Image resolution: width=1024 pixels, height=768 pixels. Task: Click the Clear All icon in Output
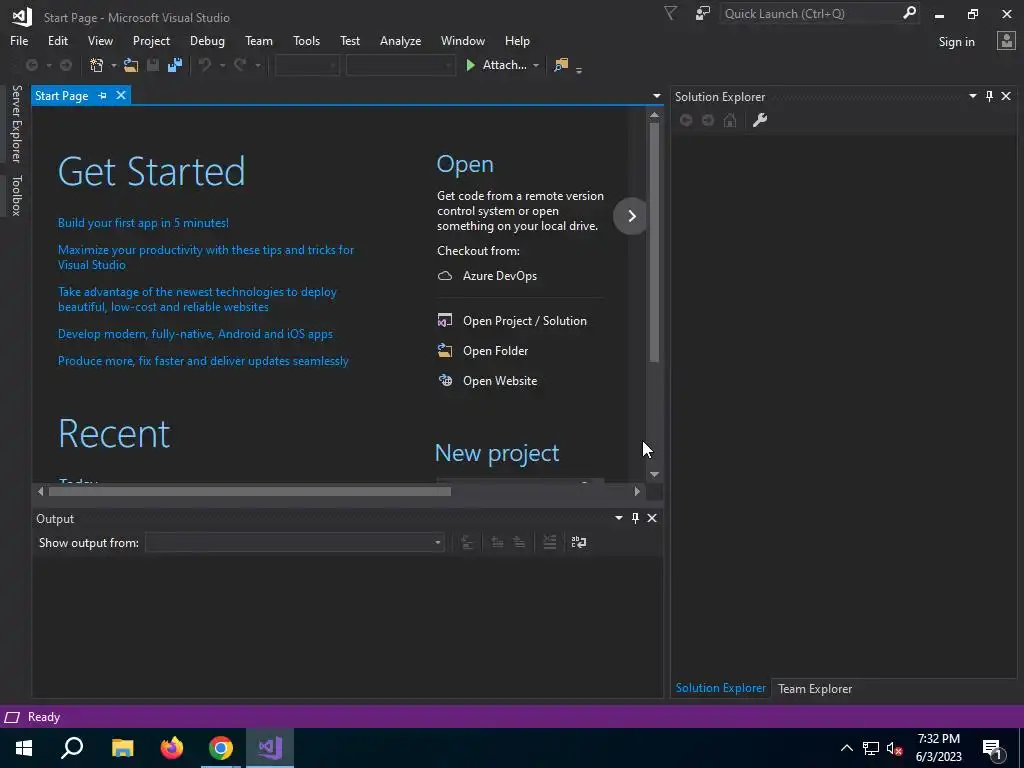coord(550,542)
